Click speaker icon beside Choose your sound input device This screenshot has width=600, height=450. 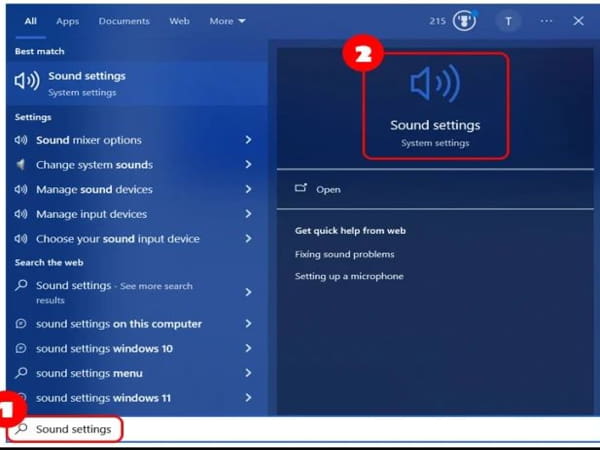(21, 239)
